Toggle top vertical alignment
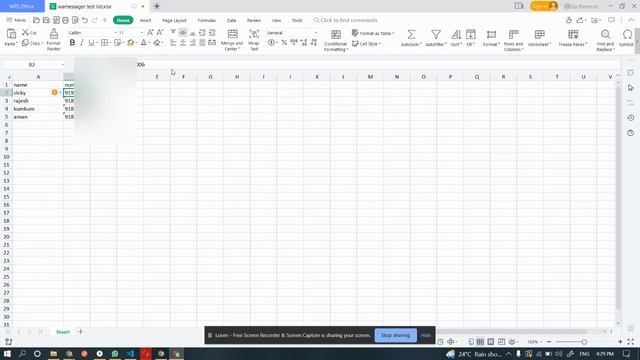 [173, 32]
